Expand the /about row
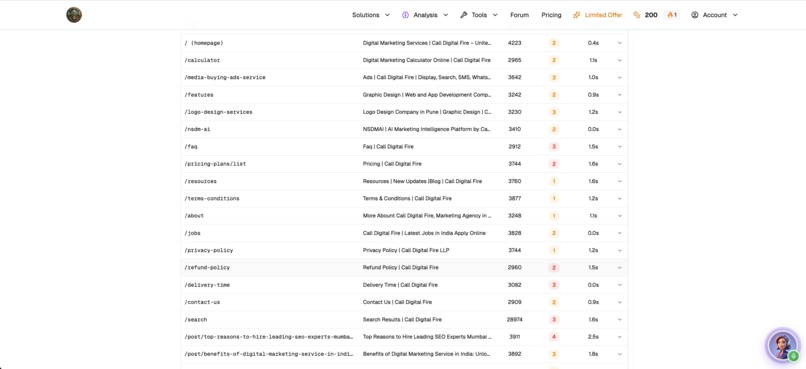Screen dimensions: 806x369 [619, 216]
